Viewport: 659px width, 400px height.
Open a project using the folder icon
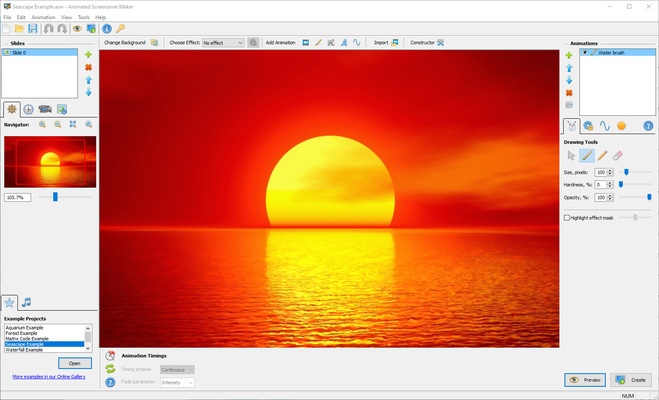coord(19,29)
